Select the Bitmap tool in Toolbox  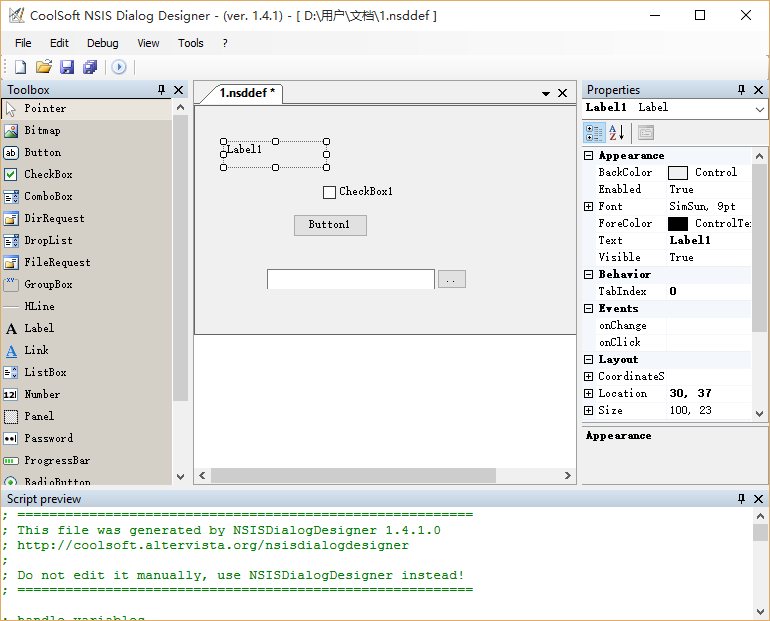pyautogui.click(x=42, y=130)
